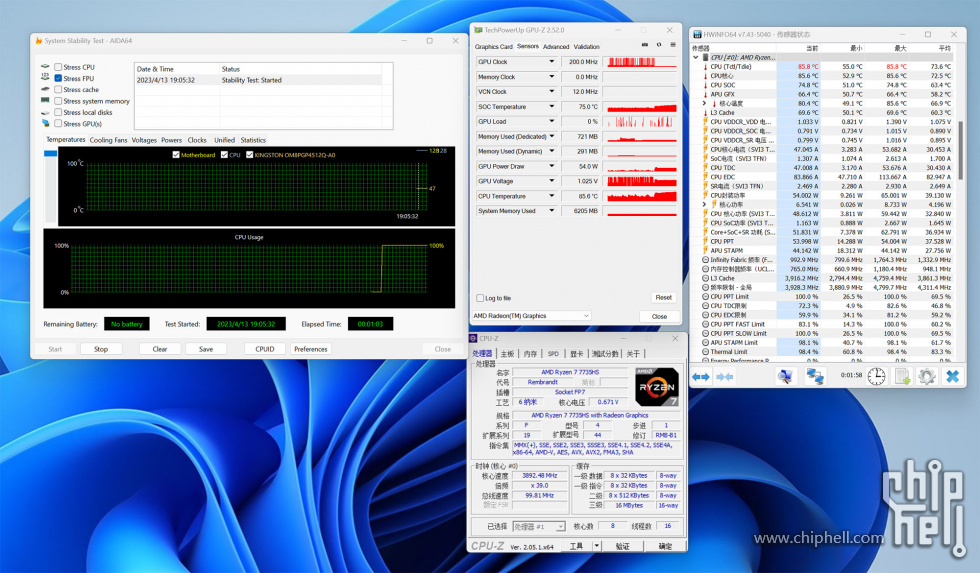Screen dimensions: 980x573
Task: Click the blue temperature graph slider bar
Action: (50, 153)
